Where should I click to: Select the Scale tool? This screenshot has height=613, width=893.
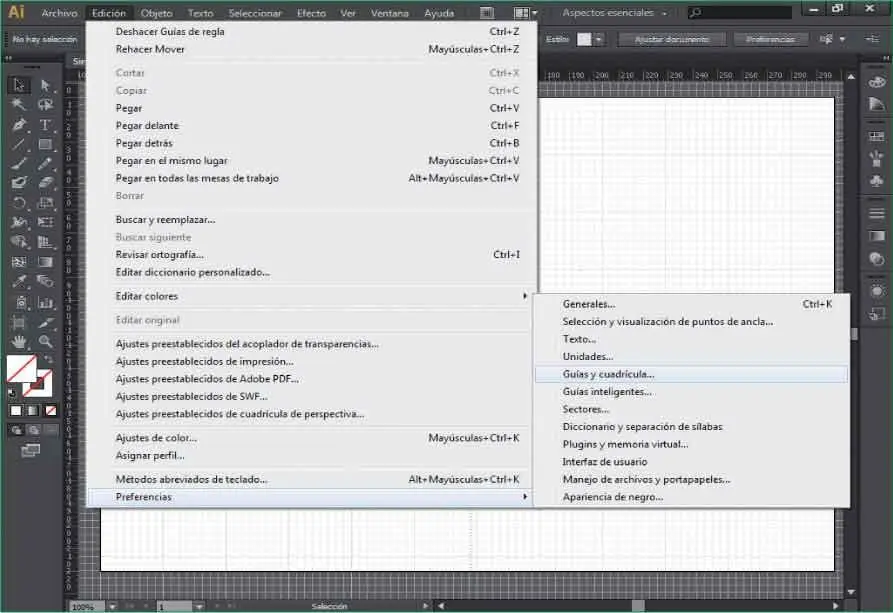pos(46,203)
